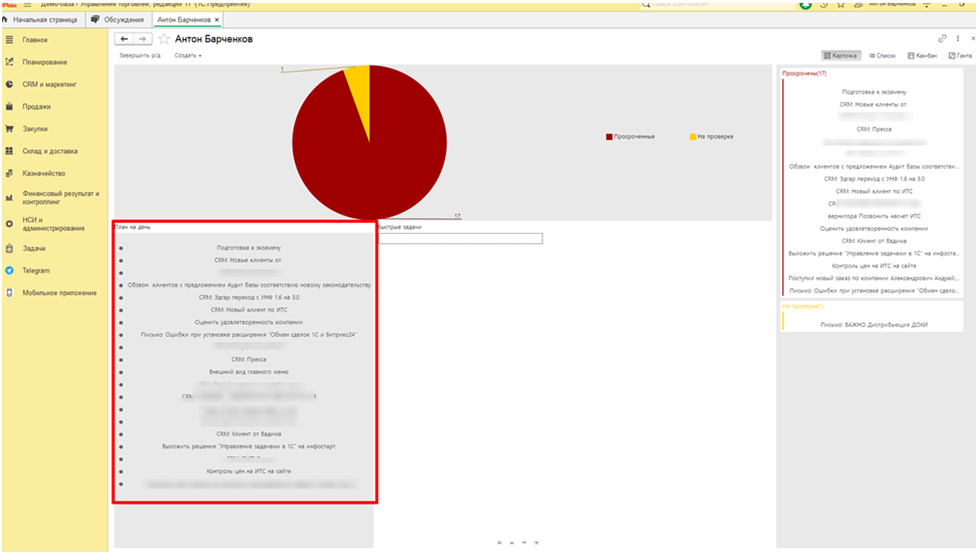Open plan item Оценить удовлетворенность компании
Viewport: 978px width, 554px height.
point(249,323)
